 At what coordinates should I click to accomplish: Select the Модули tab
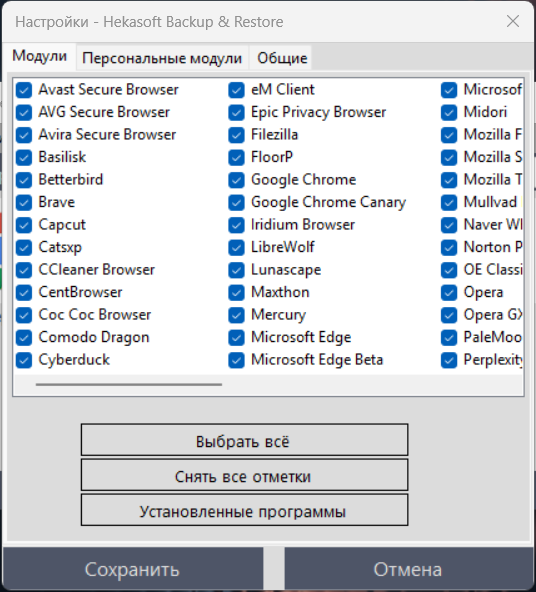point(40,56)
